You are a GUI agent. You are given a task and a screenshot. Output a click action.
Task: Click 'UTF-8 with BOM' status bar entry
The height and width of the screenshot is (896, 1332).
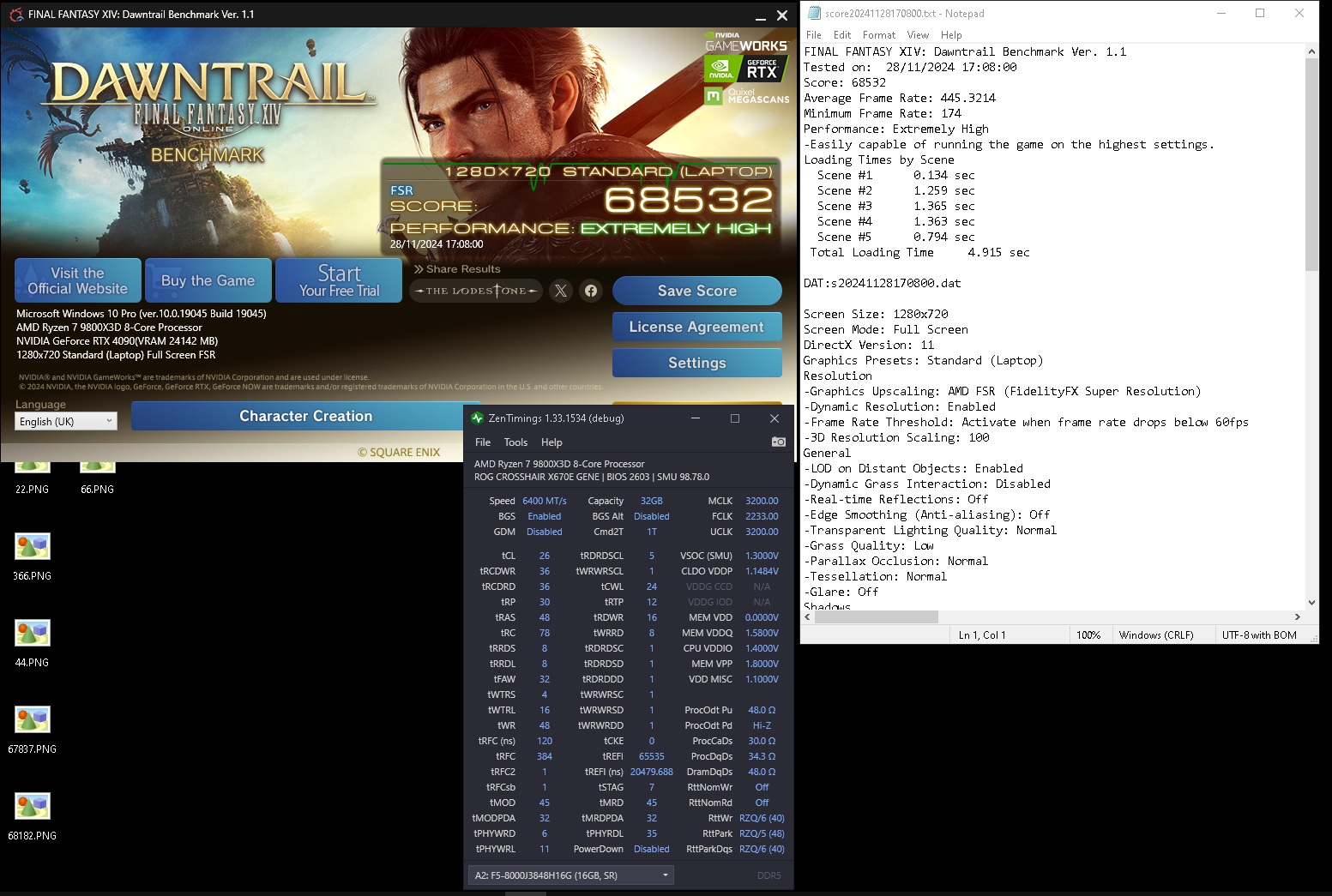pyautogui.click(x=1259, y=635)
